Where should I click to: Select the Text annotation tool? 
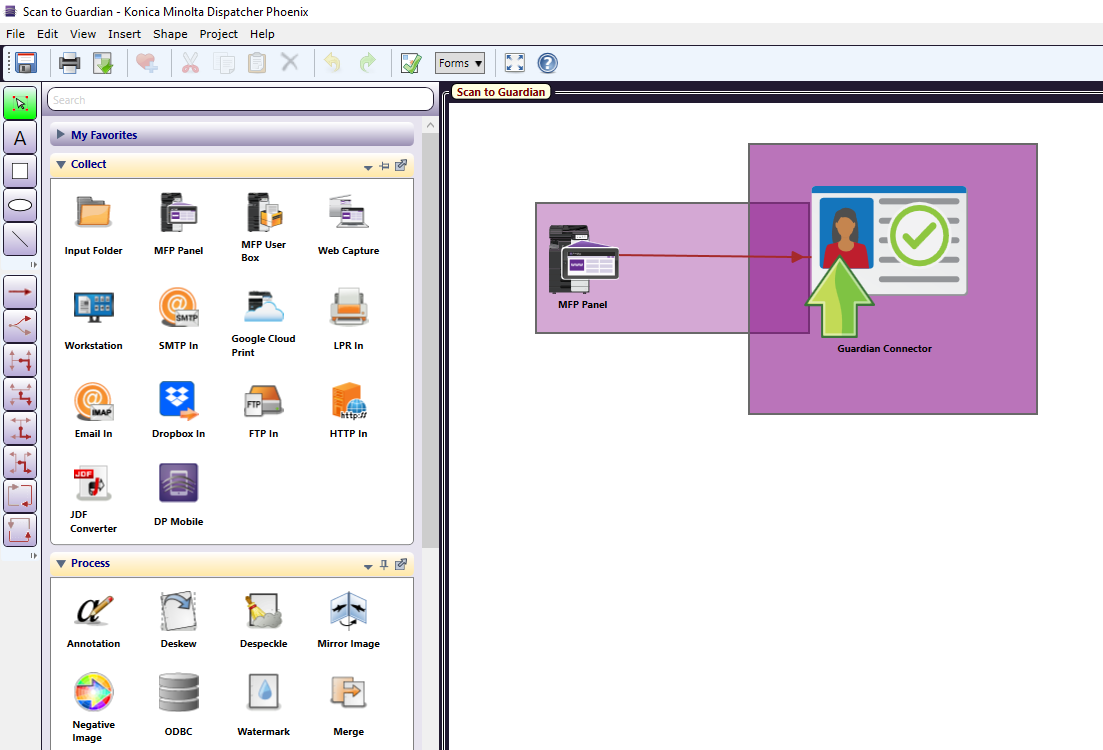pos(20,138)
